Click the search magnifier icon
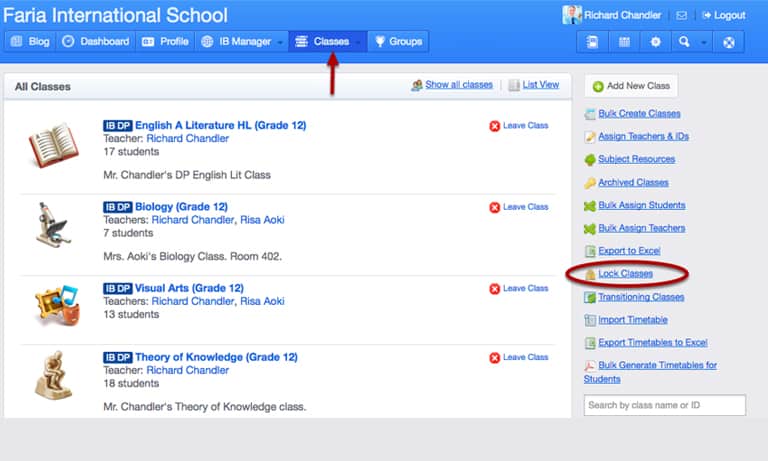768x461 pixels. pyautogui.click(x=684, y=42)
